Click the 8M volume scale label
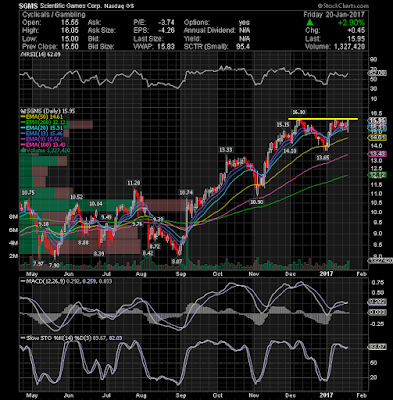393x400 pixels. 13,217
